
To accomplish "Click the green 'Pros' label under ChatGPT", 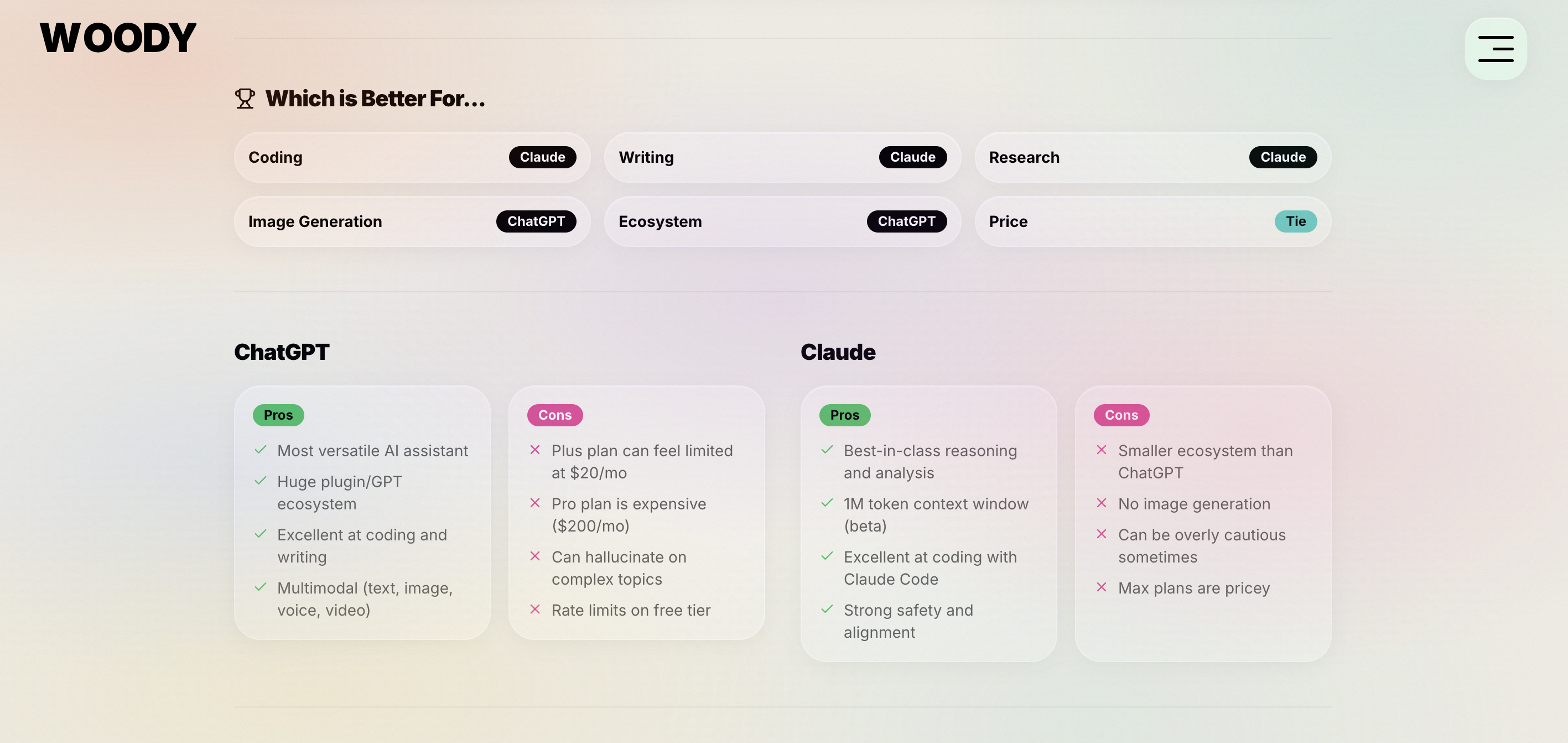I will point(278,414).
